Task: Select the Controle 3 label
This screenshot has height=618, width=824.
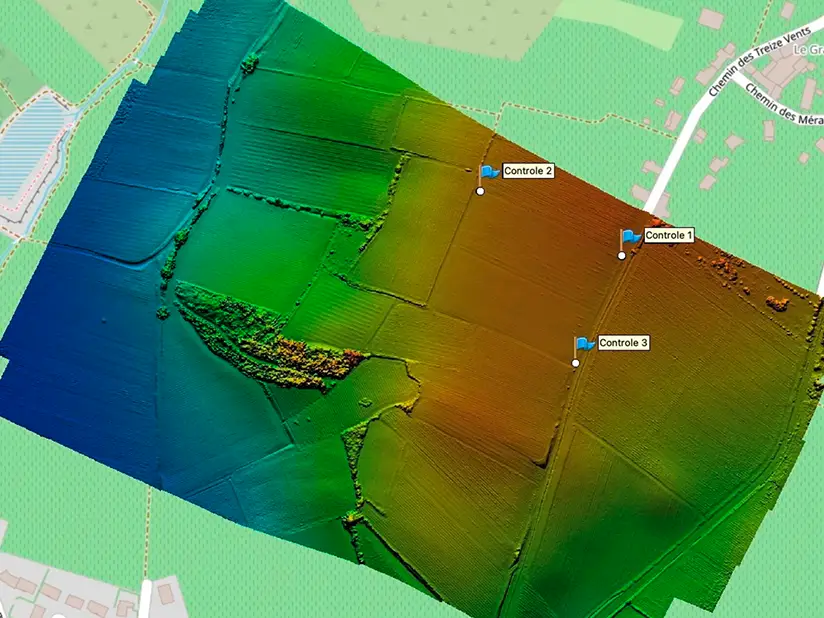Action: pyautogui.click(x=623, y=343)
